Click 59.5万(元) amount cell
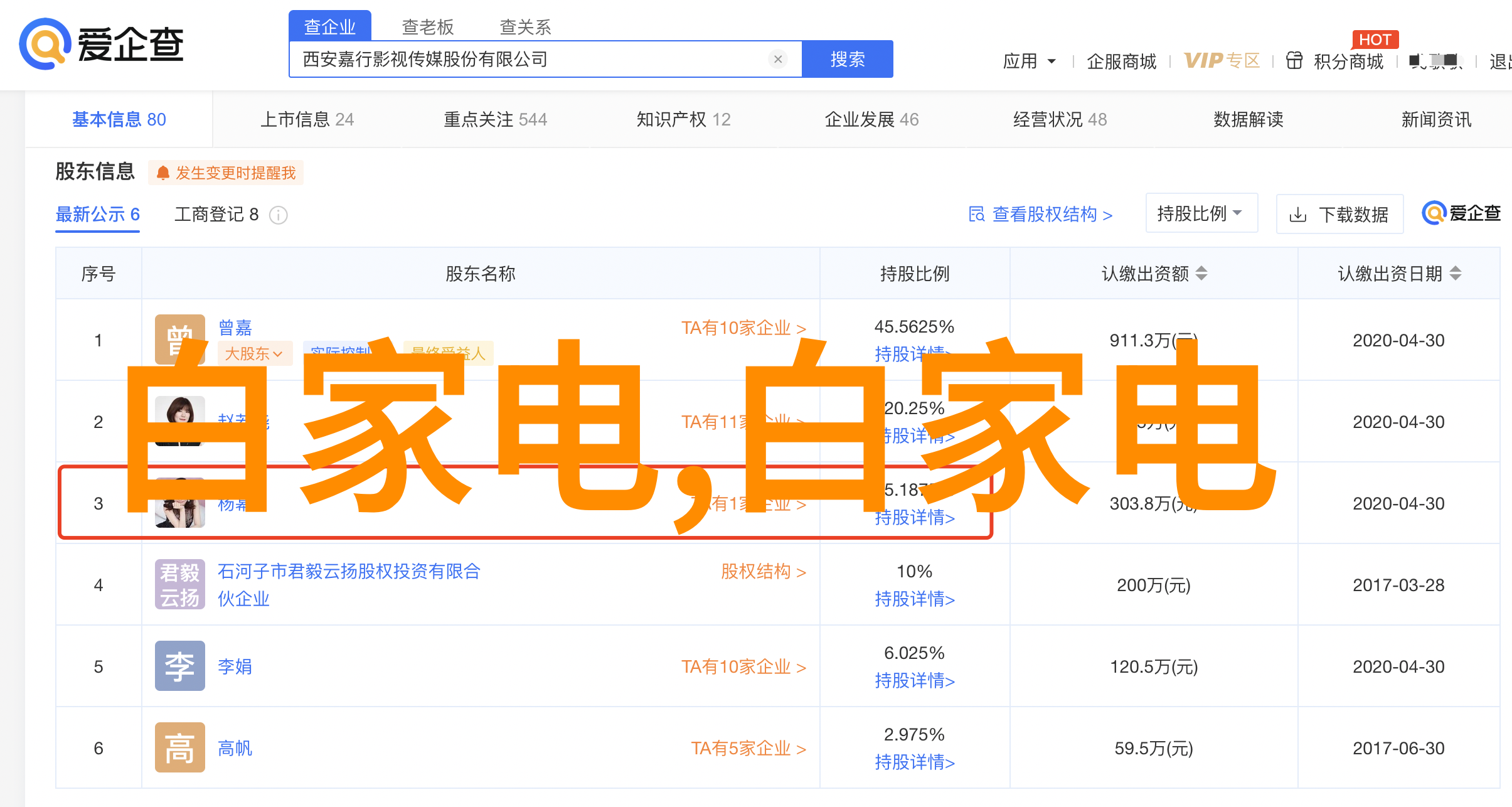 coord(1154,748)
